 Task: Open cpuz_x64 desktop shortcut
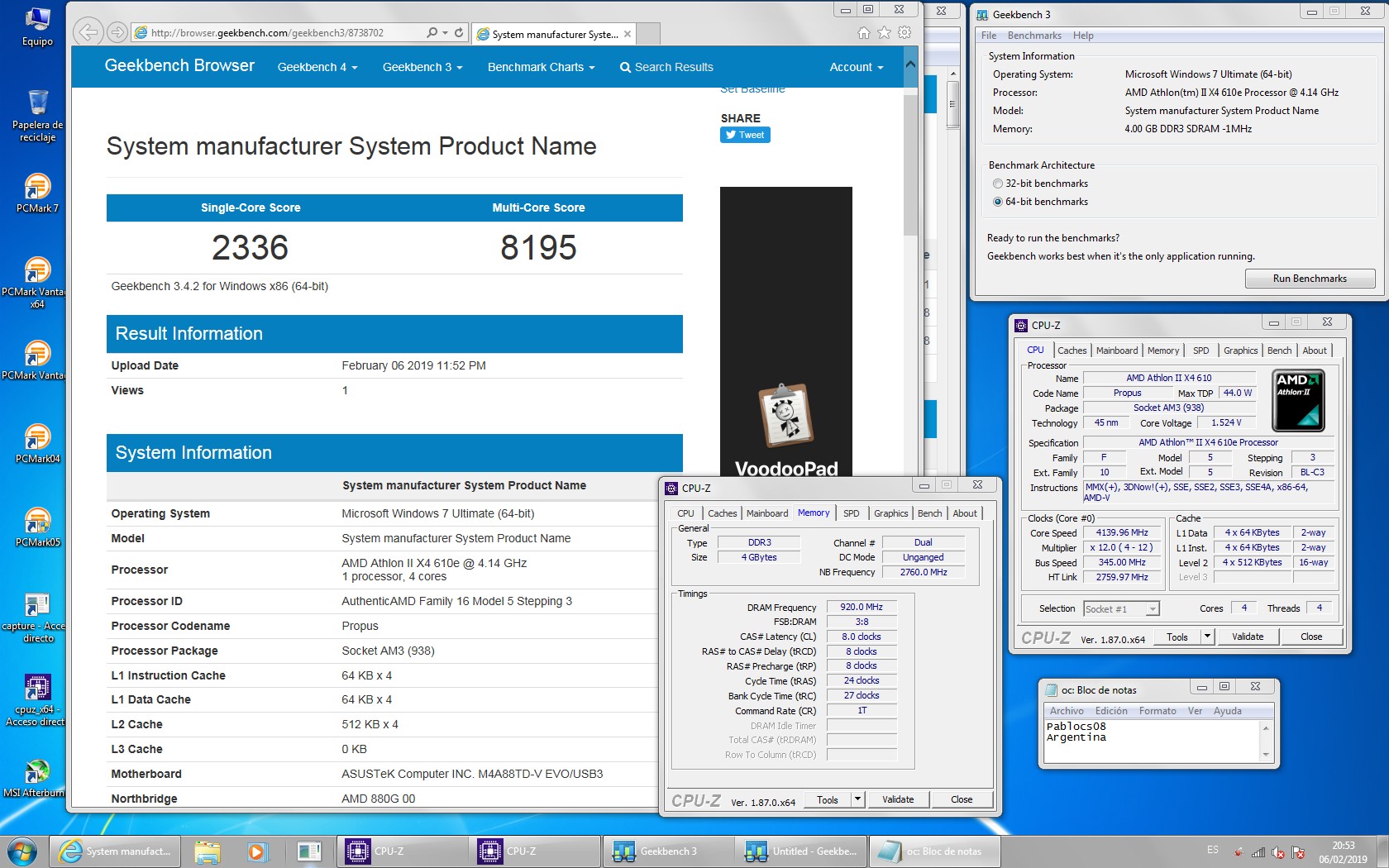click(35, 701)
